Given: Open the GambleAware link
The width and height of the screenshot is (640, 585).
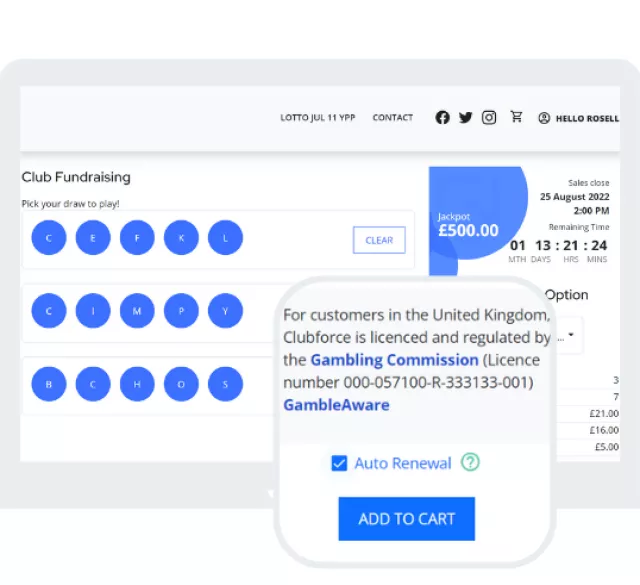Looking at the screenshot, I should (x=336, y=405).
